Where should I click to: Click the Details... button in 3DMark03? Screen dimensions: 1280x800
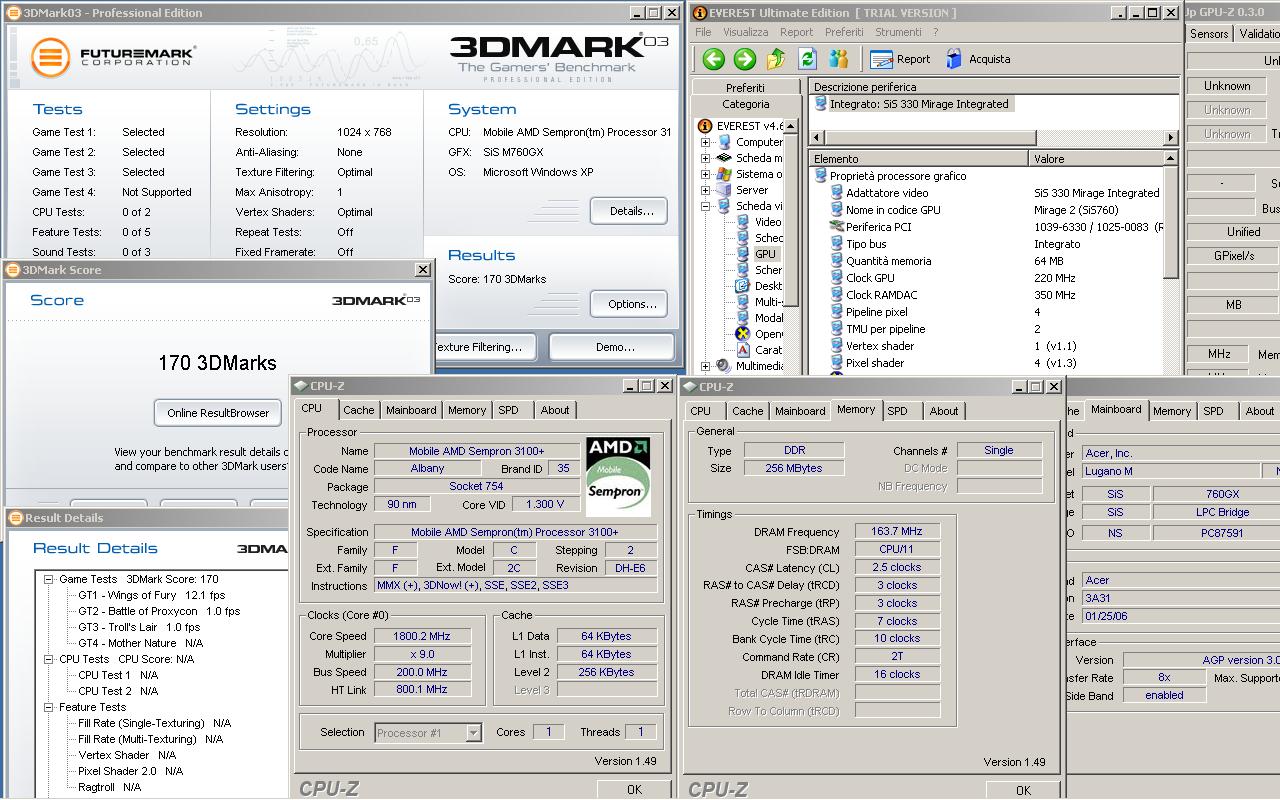click(x=630, y=211)
